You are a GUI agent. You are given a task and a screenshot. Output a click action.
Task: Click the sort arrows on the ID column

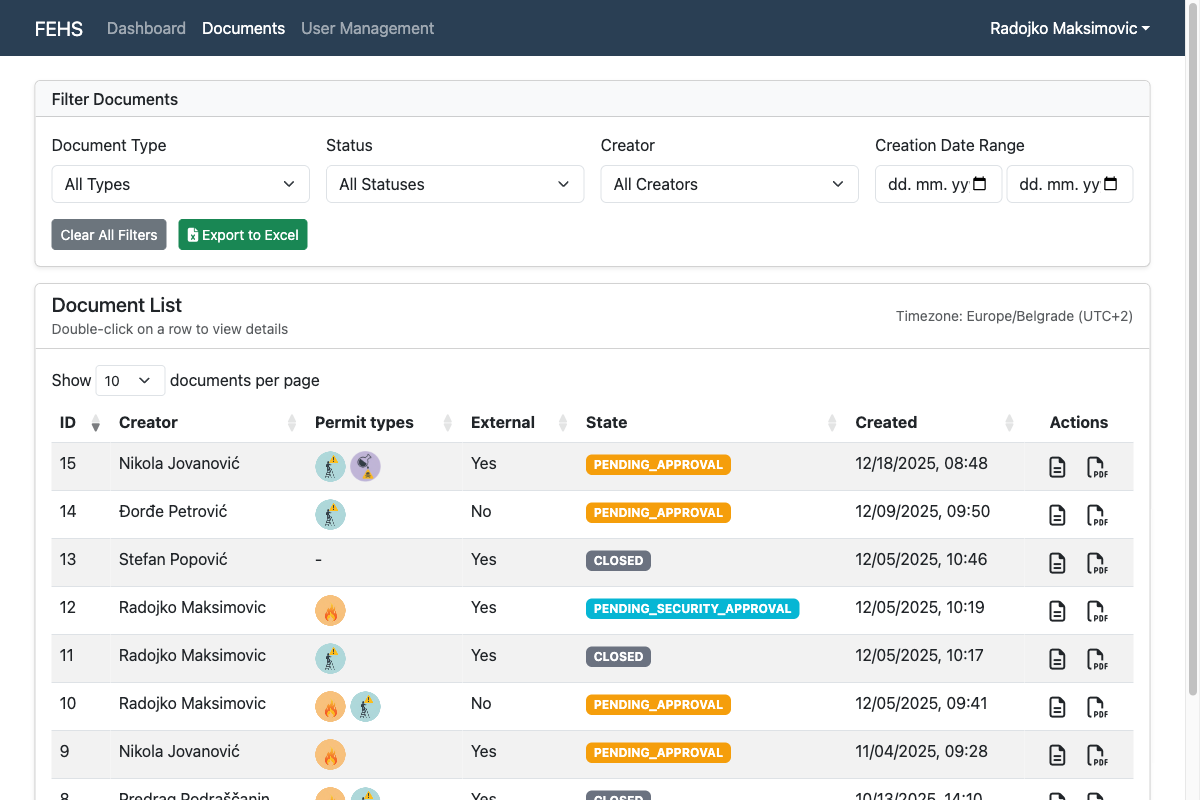tap(95, 423)
